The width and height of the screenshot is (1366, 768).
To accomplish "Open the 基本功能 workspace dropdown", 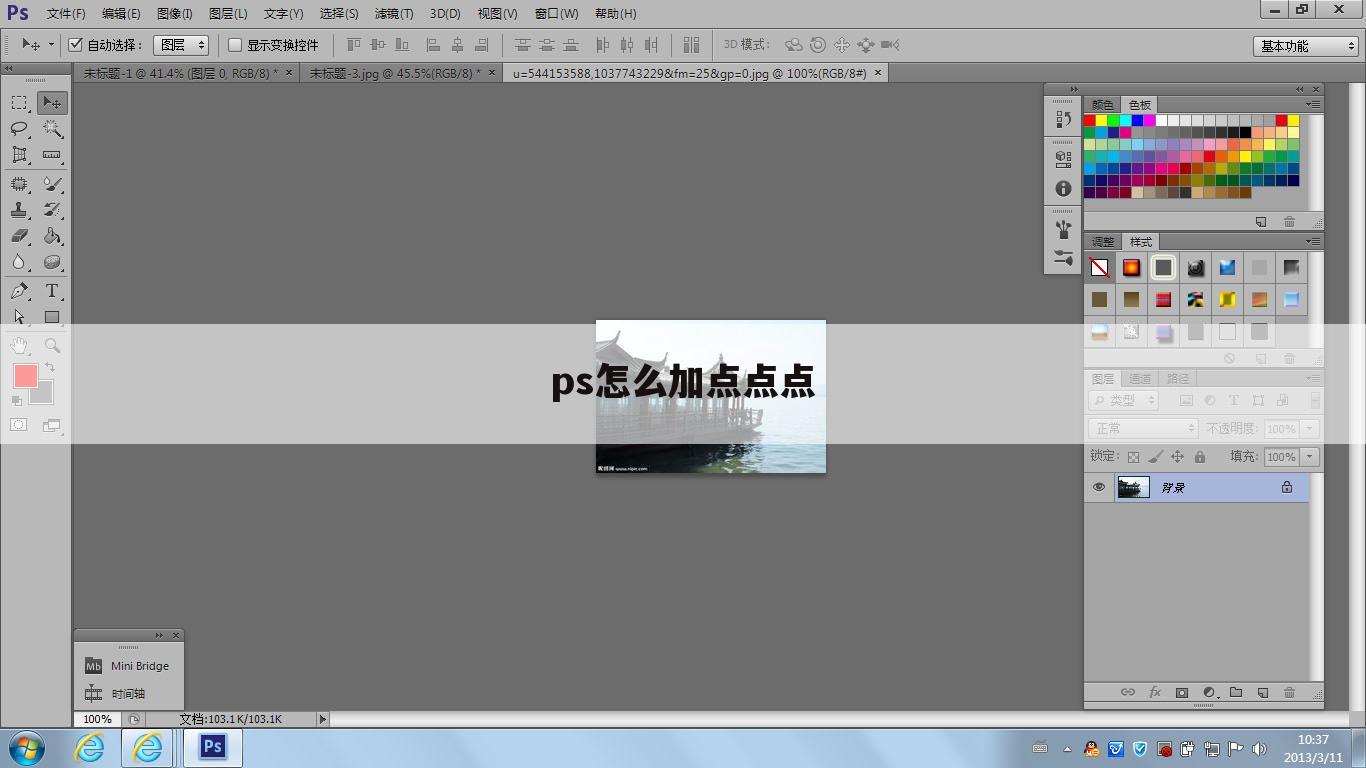I will tap(1305, 46).
